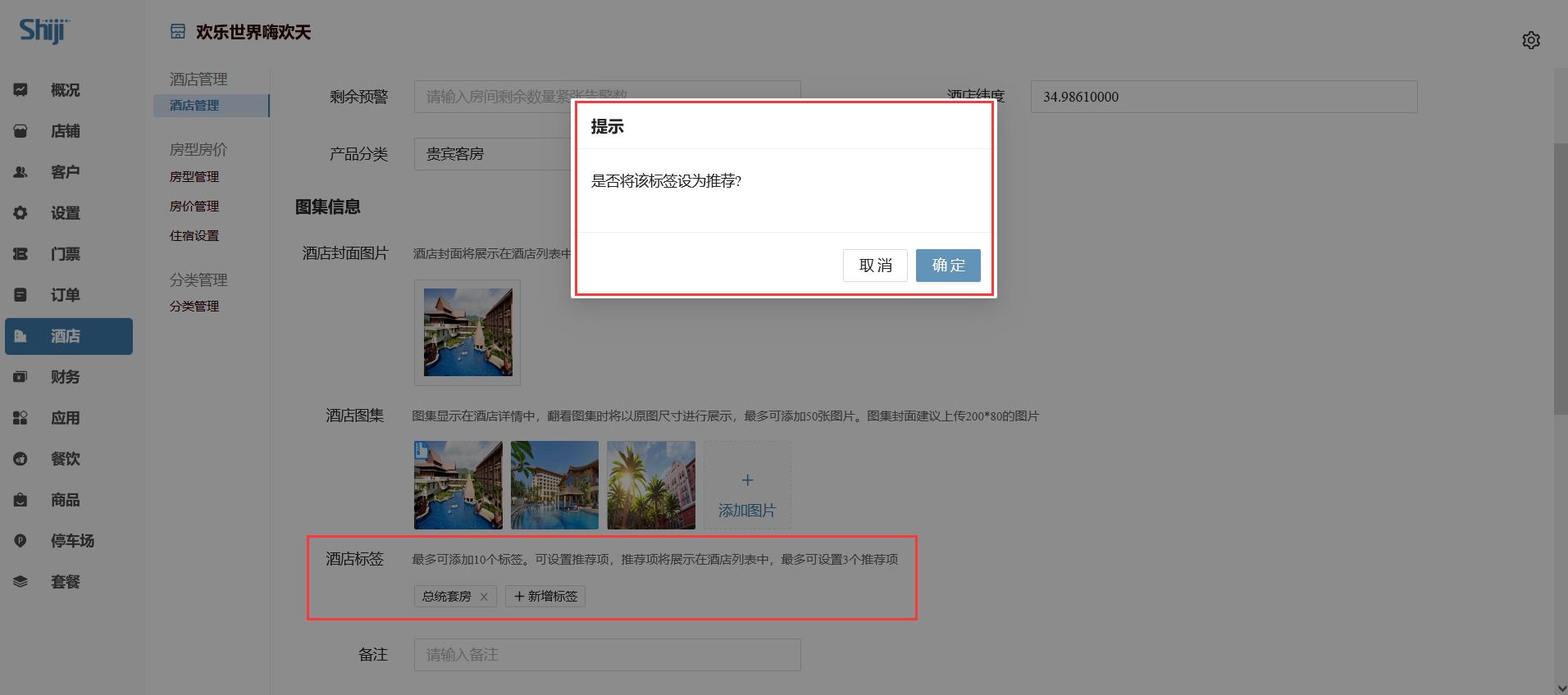Image resolution: width=1568 pixels, height=695 pixels.
Task: Open the 停车场 parking sidebar icon
Action: pos(21,541)
